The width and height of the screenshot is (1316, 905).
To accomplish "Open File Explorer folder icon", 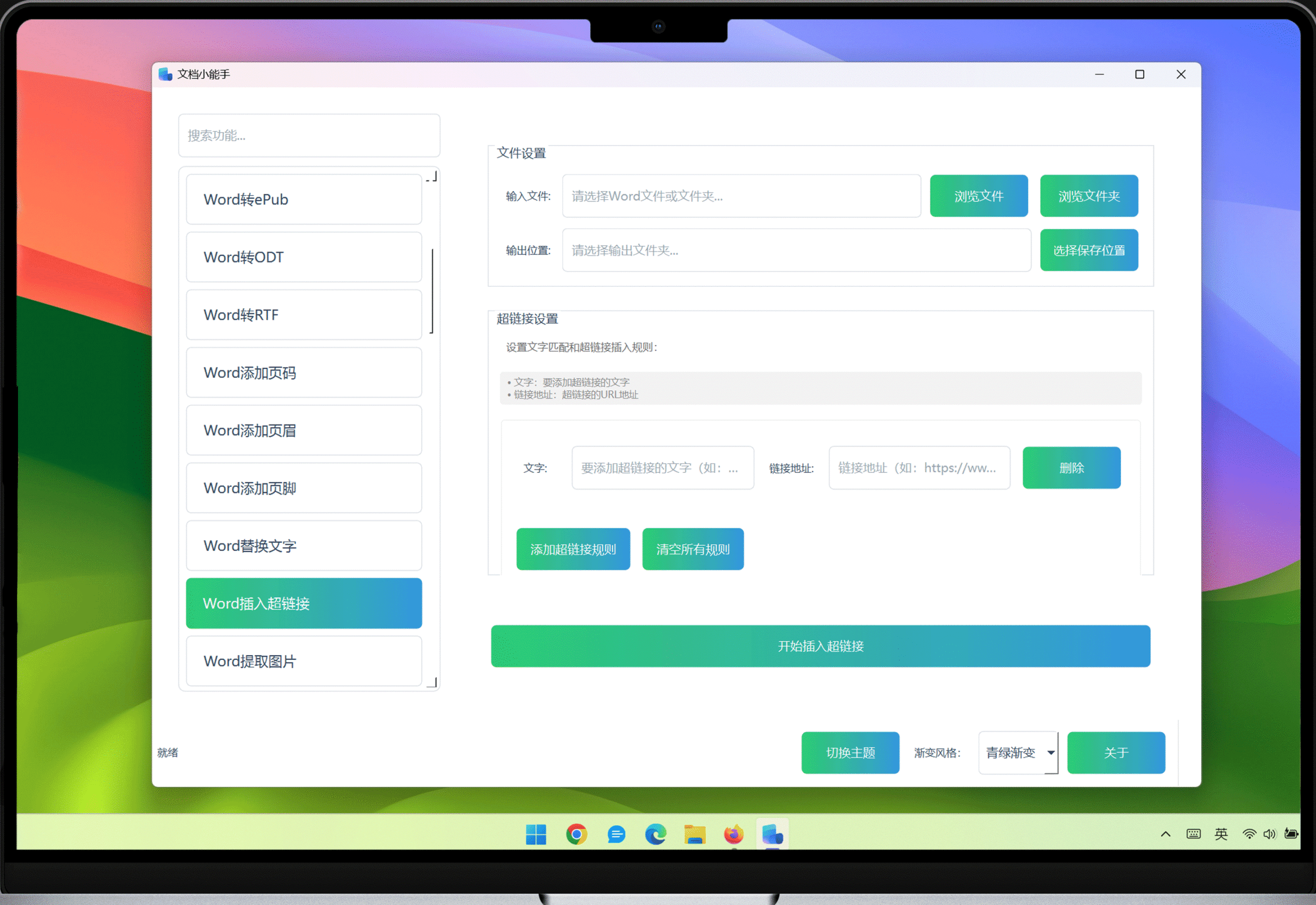I will point(694,834).
